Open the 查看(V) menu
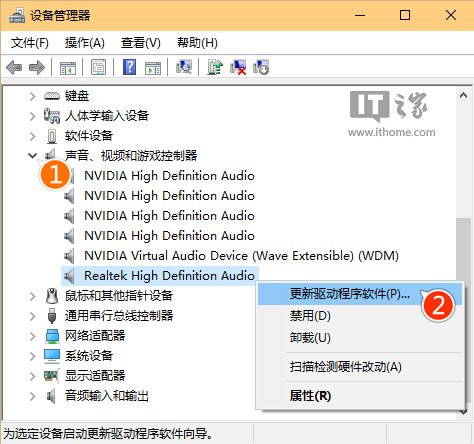The height and width of the screenshot is (444, 474). point(141,43)
